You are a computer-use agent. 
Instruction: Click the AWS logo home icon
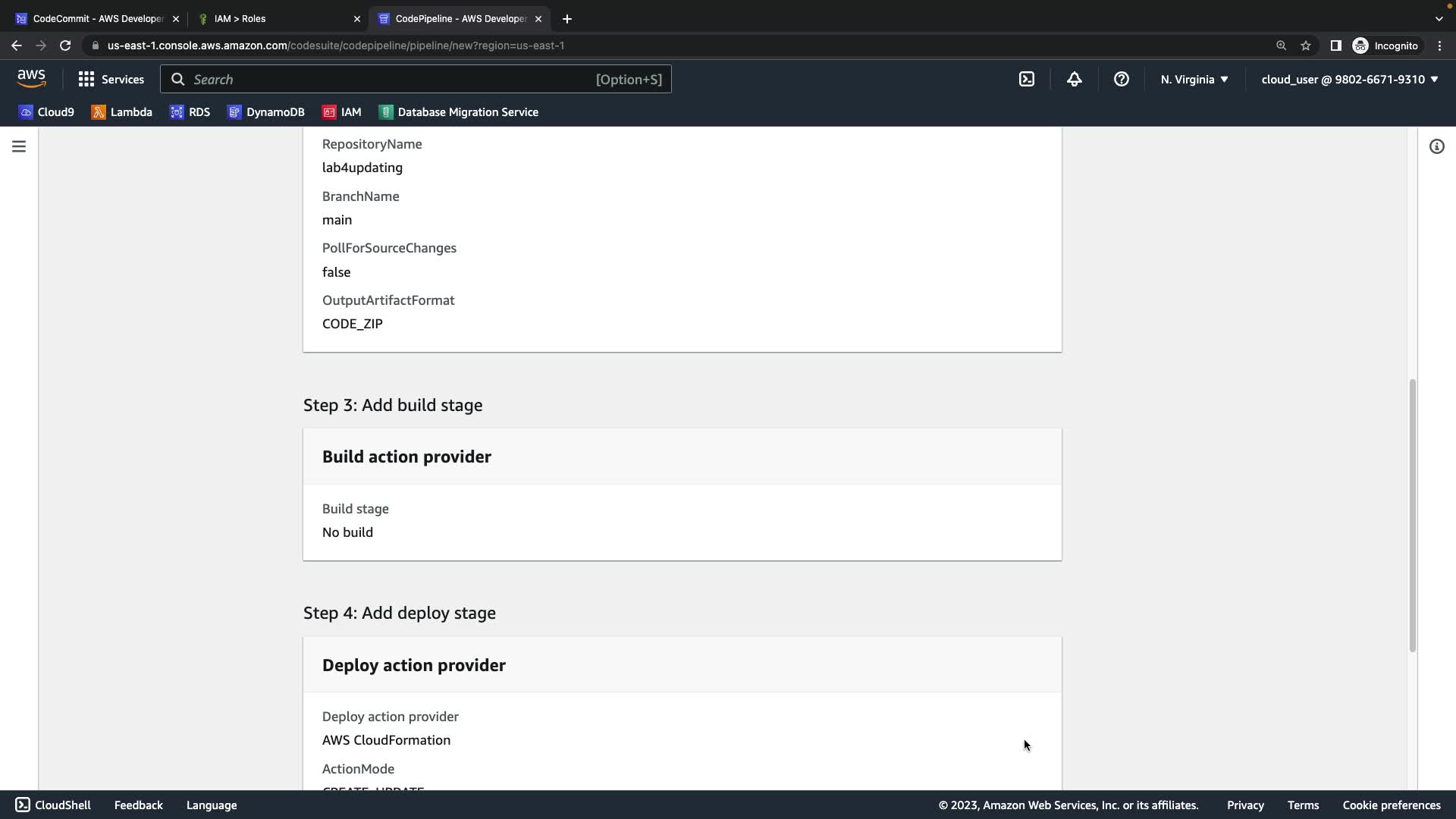click(31, 79)
